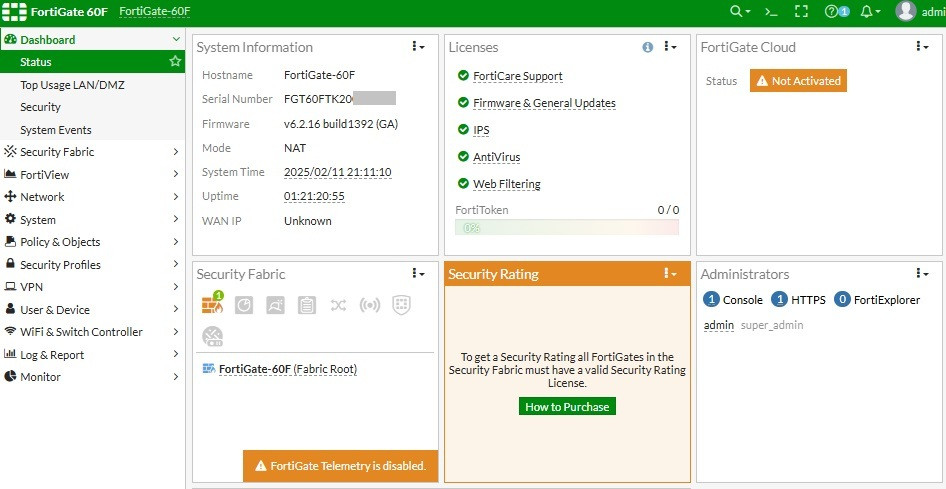Click the firmware version v6.2.16 text
946x489 pixels.
coord(341,124)
